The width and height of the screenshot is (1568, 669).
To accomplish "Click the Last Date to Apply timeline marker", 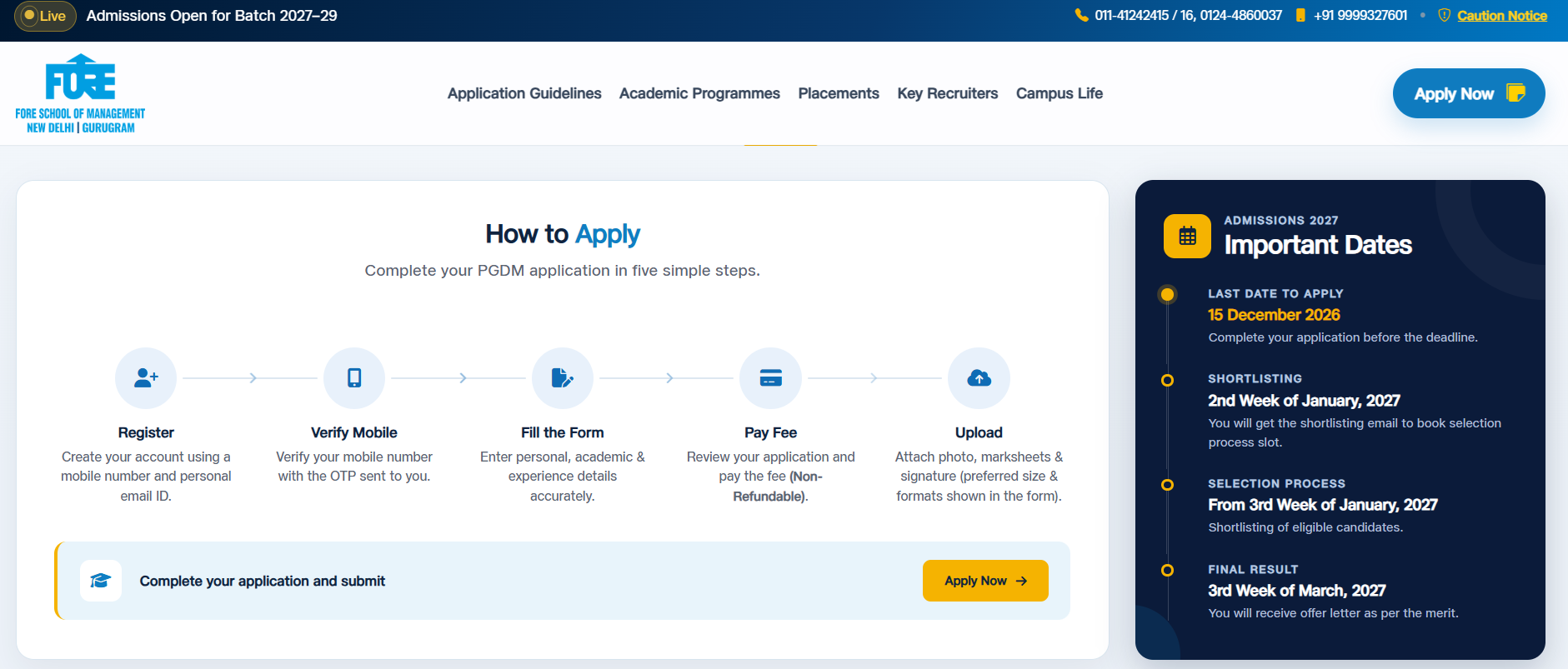I will point(1167,294).
